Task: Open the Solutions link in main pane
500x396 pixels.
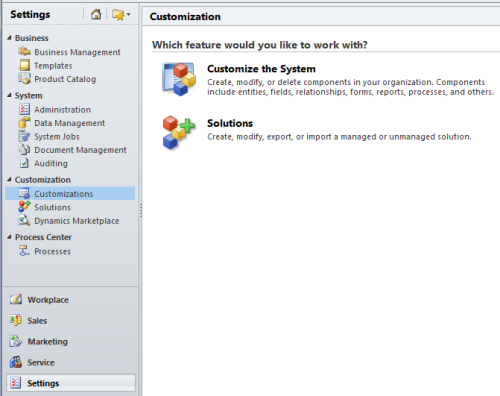Action: 230,123
